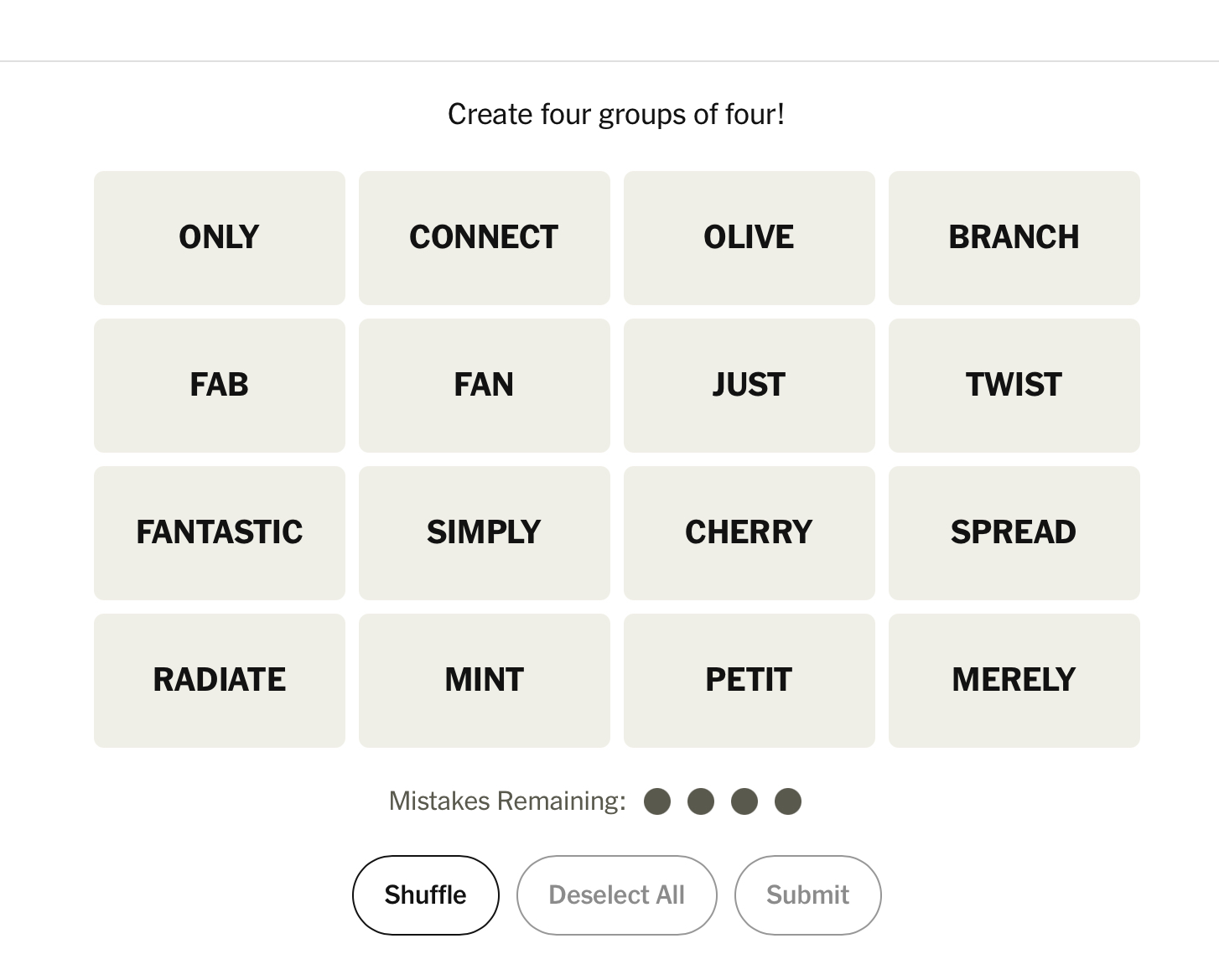Select the FAN tile
Viewport: 1219px width, 980px height.
[484, 385]
